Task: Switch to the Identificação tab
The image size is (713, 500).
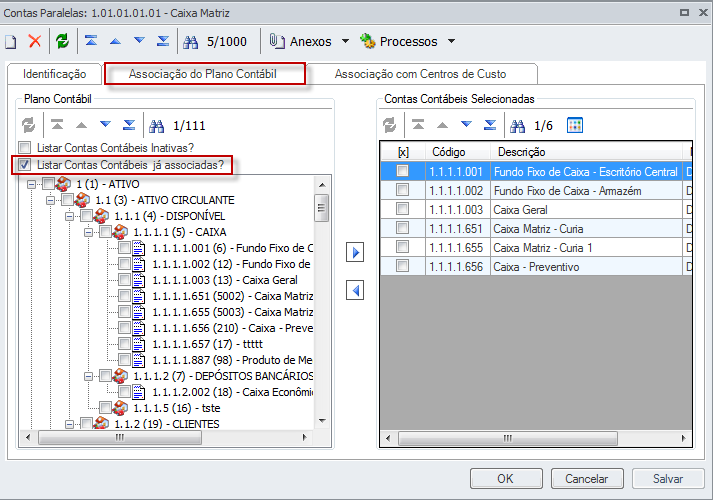Action: [55, 74]
